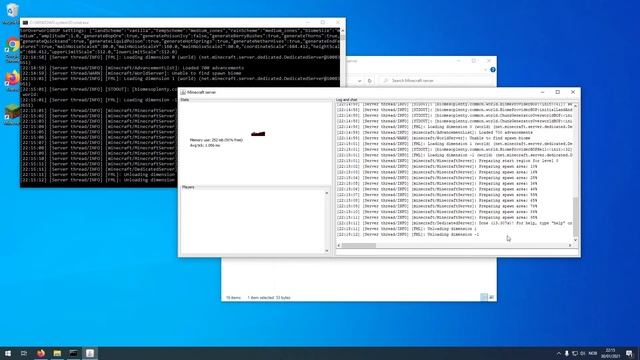Image resolution: width=640 pixels, height=360 pixels.
Task: Minimize the Minecraft server window
Action: (542, 92)
